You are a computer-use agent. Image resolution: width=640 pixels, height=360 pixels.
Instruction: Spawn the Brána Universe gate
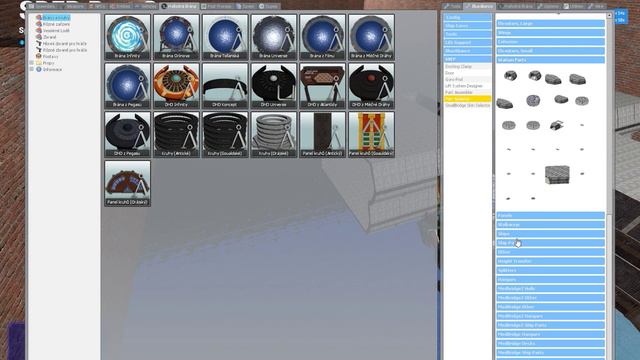click(273, 37)
